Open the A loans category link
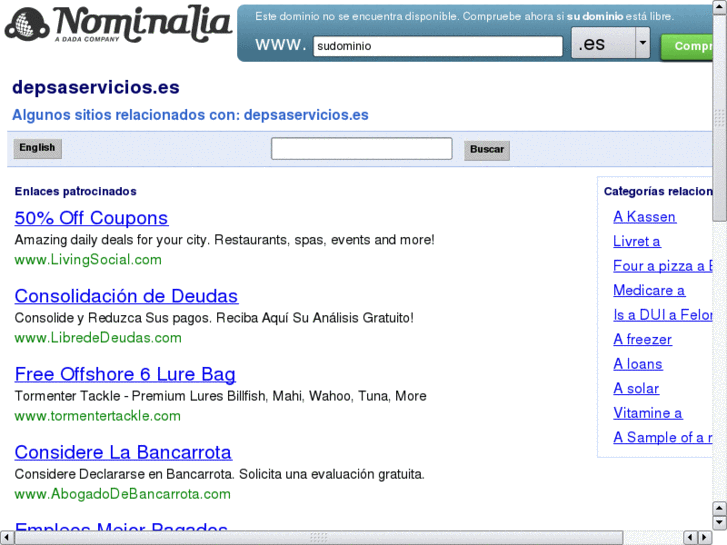Screen dimensions: 727x545 click(x=638, y=364)
